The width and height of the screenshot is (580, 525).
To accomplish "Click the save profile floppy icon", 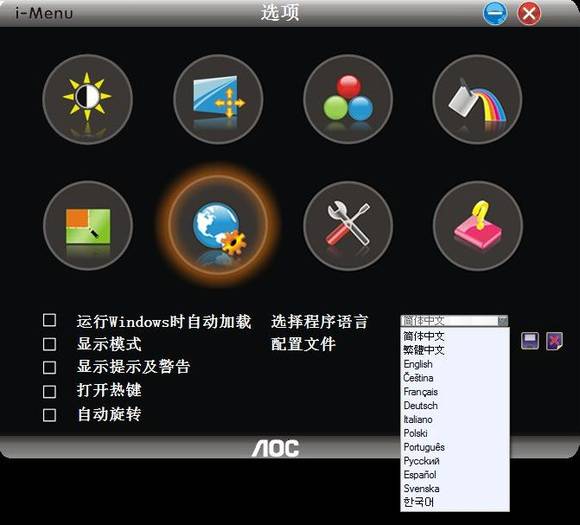I will pos(530,341).
